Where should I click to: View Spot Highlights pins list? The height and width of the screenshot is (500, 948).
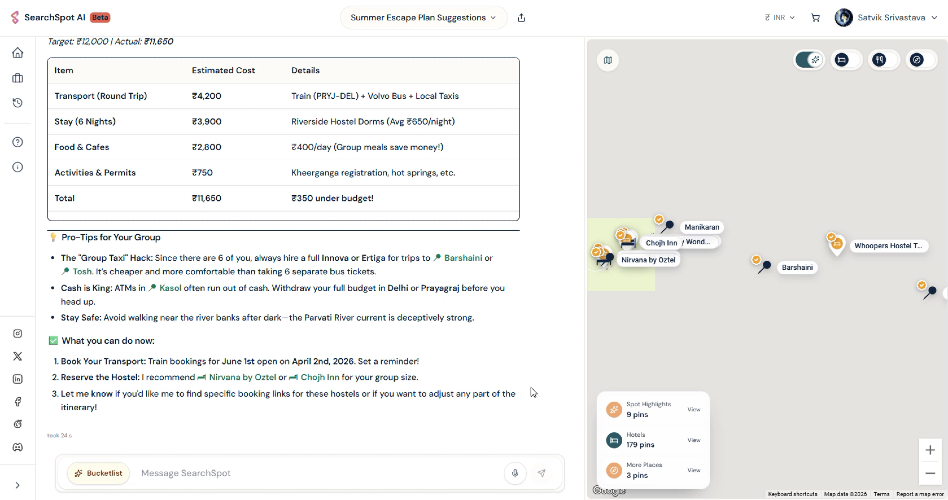coord(693,409)
